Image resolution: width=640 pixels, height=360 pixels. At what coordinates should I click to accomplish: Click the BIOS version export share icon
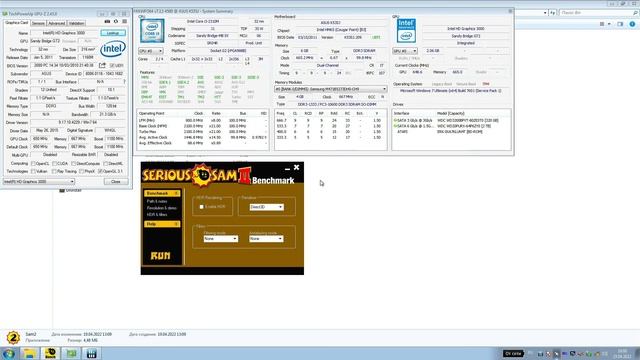(102, 65)
